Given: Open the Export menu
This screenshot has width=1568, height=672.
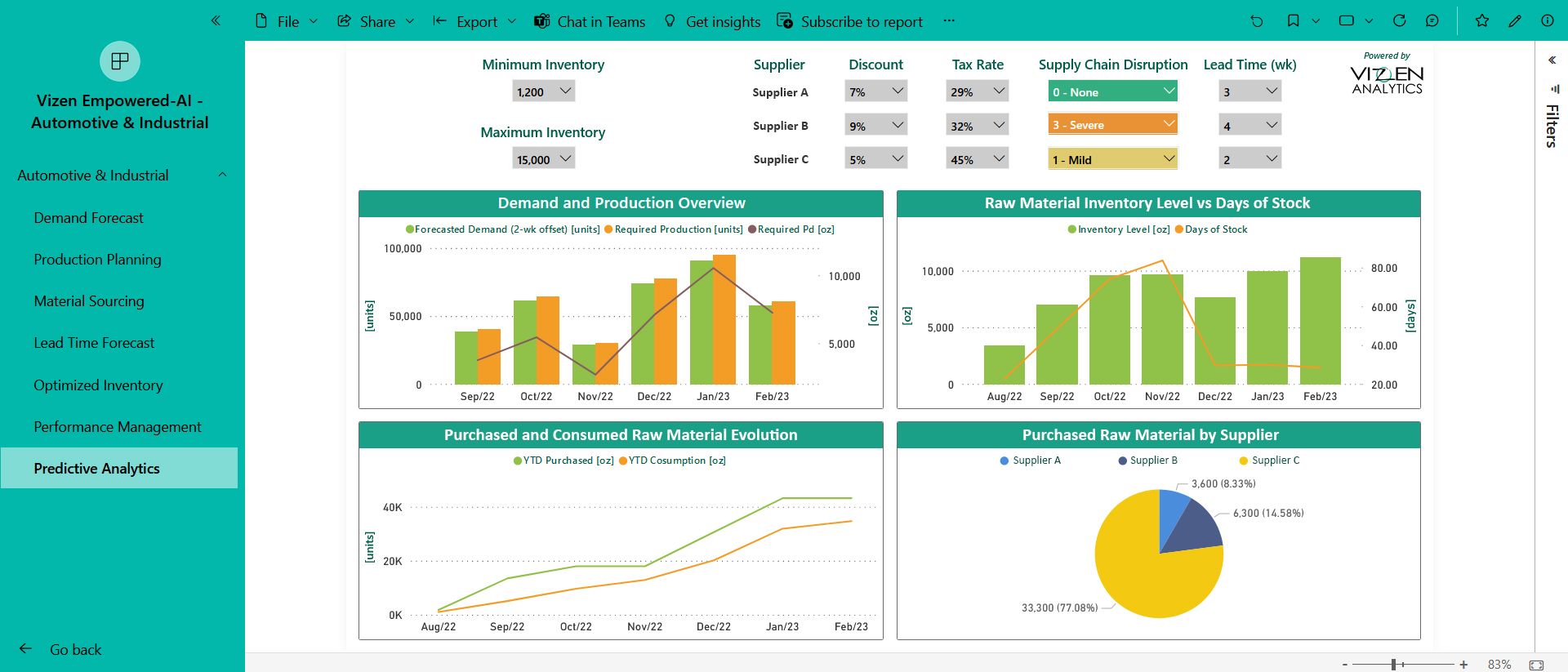Looking at the screenshot, I should click(474, 21).
